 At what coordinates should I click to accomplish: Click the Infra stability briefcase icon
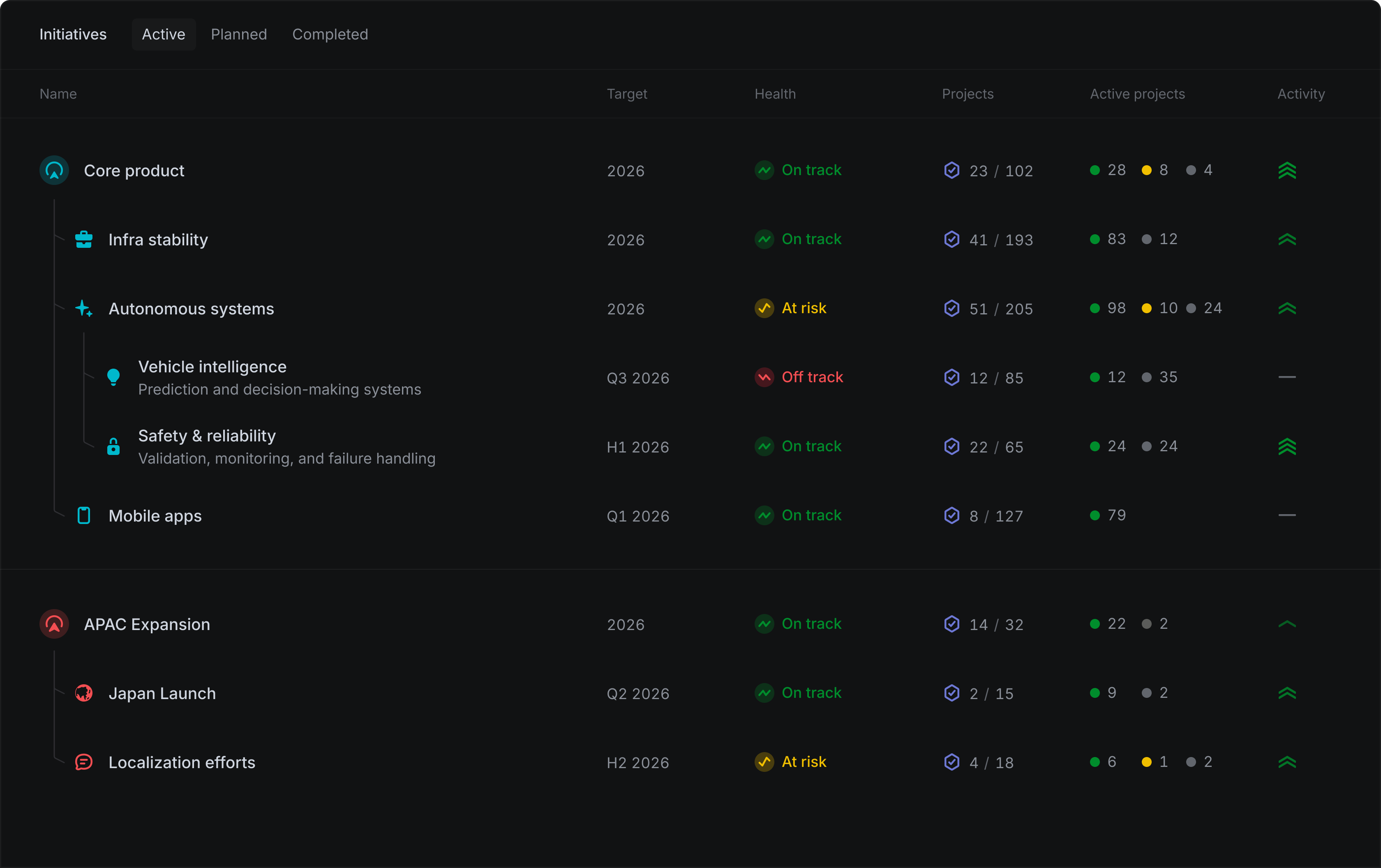84,240
